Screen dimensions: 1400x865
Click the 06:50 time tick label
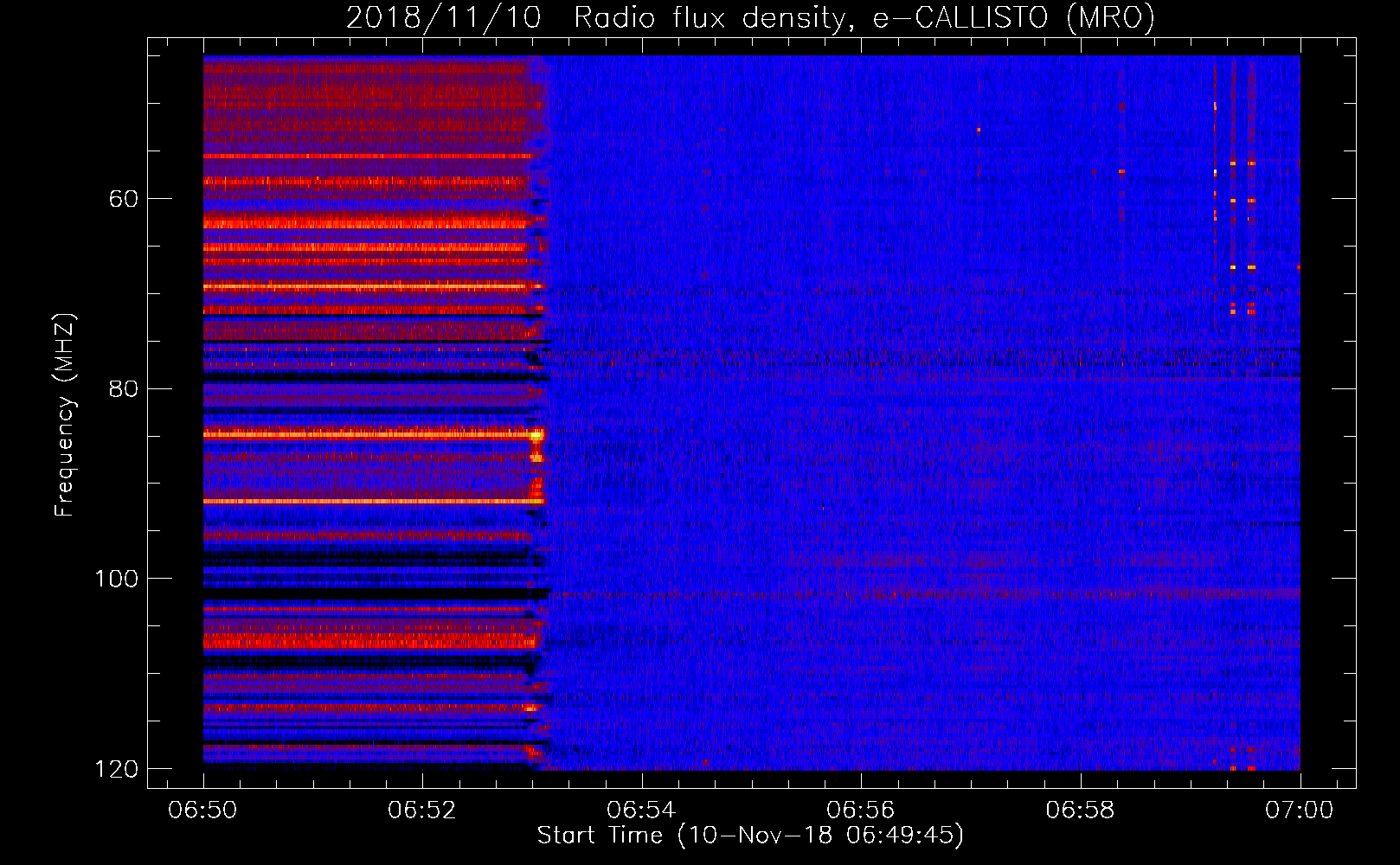click(x=203, y=811)
